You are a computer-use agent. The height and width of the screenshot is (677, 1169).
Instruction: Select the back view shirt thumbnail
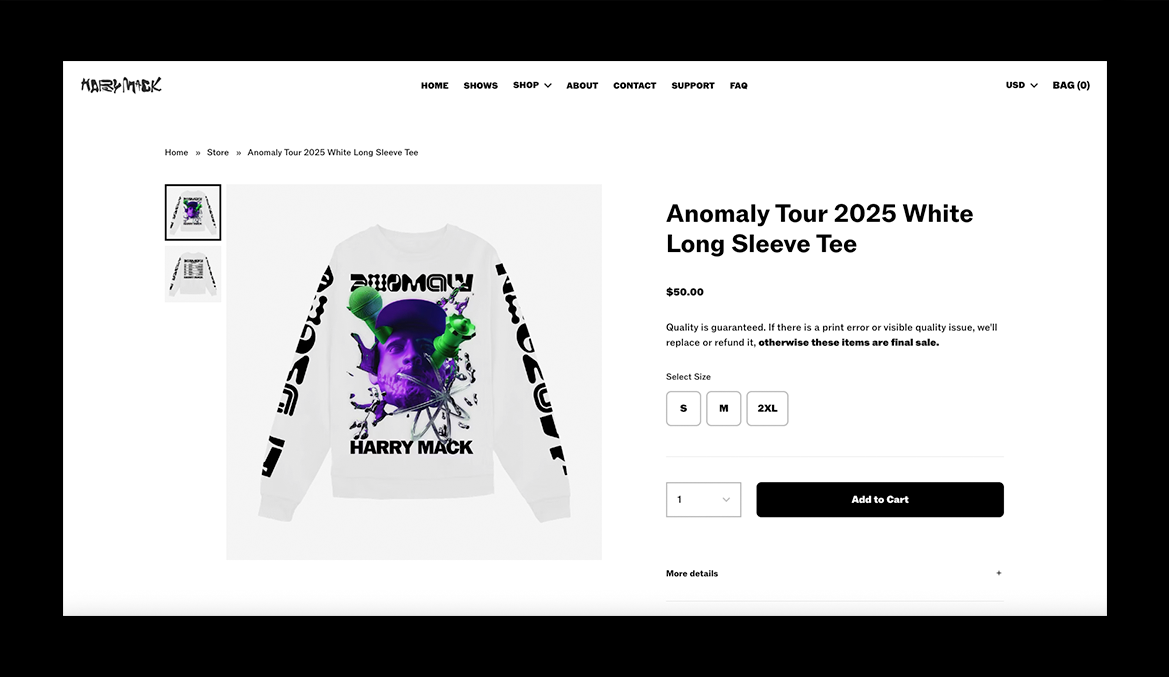tap(192, 274)
